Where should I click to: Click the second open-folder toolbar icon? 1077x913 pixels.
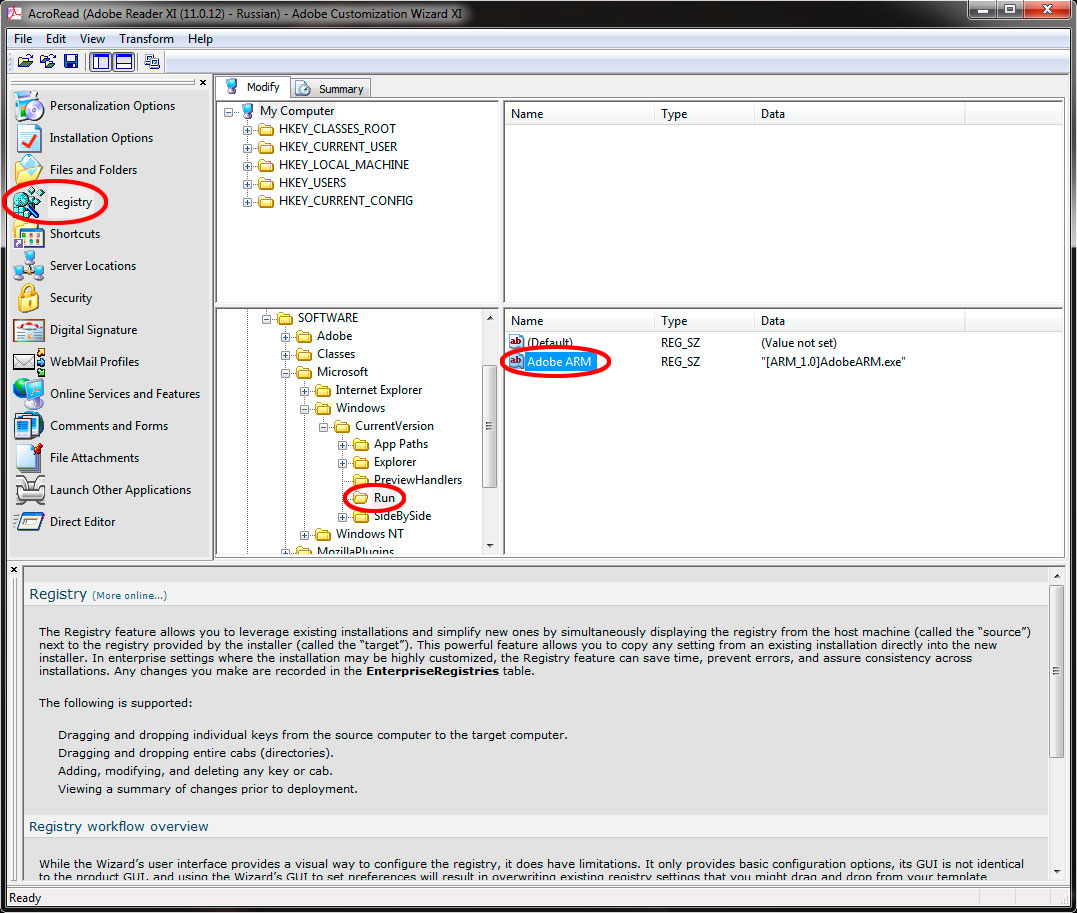click(48, 62)
